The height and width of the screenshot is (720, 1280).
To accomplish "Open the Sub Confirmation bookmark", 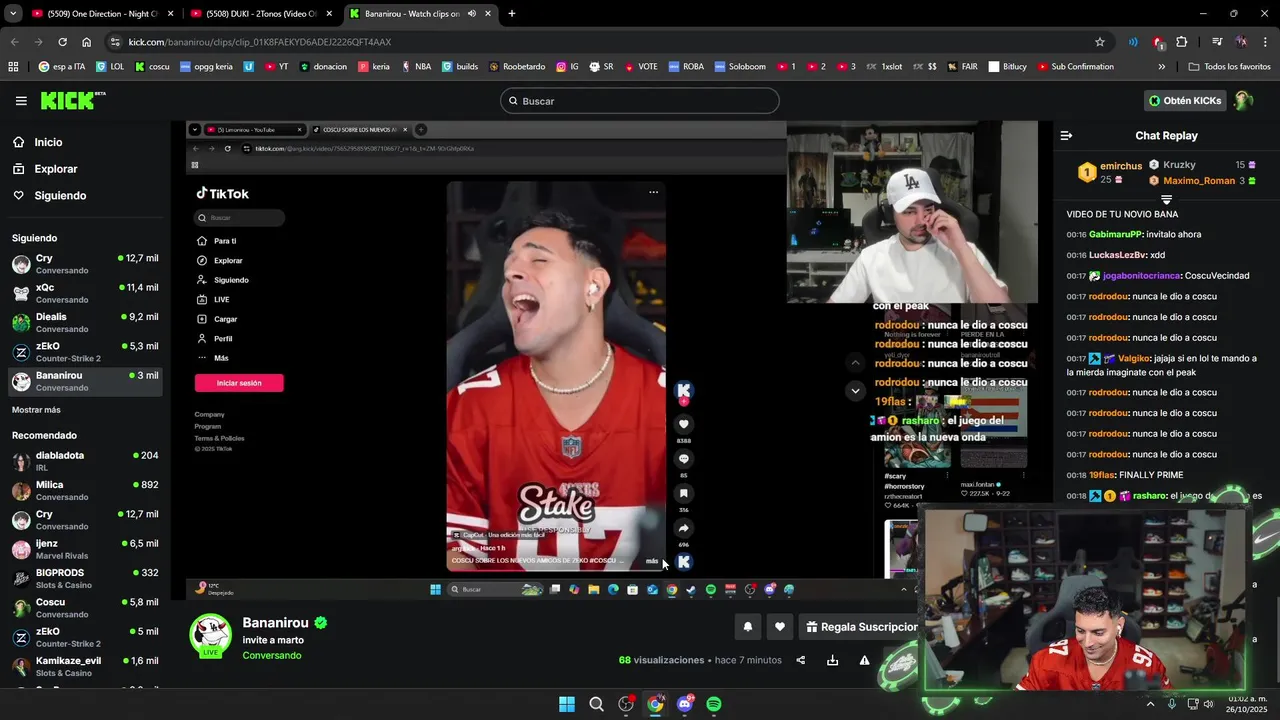I will coord(1075,67).
